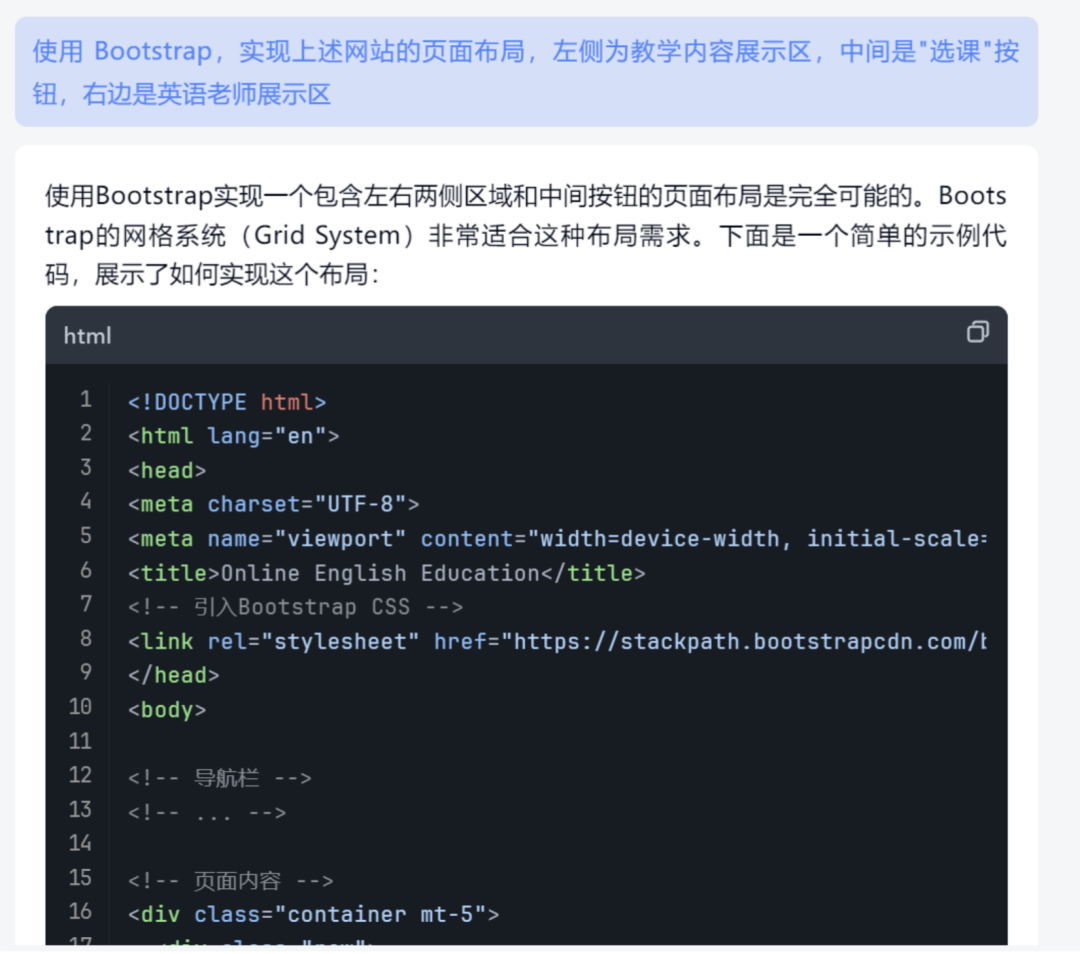Click line number 8 in gutter
1080x954 pixels.
[86, 639]
